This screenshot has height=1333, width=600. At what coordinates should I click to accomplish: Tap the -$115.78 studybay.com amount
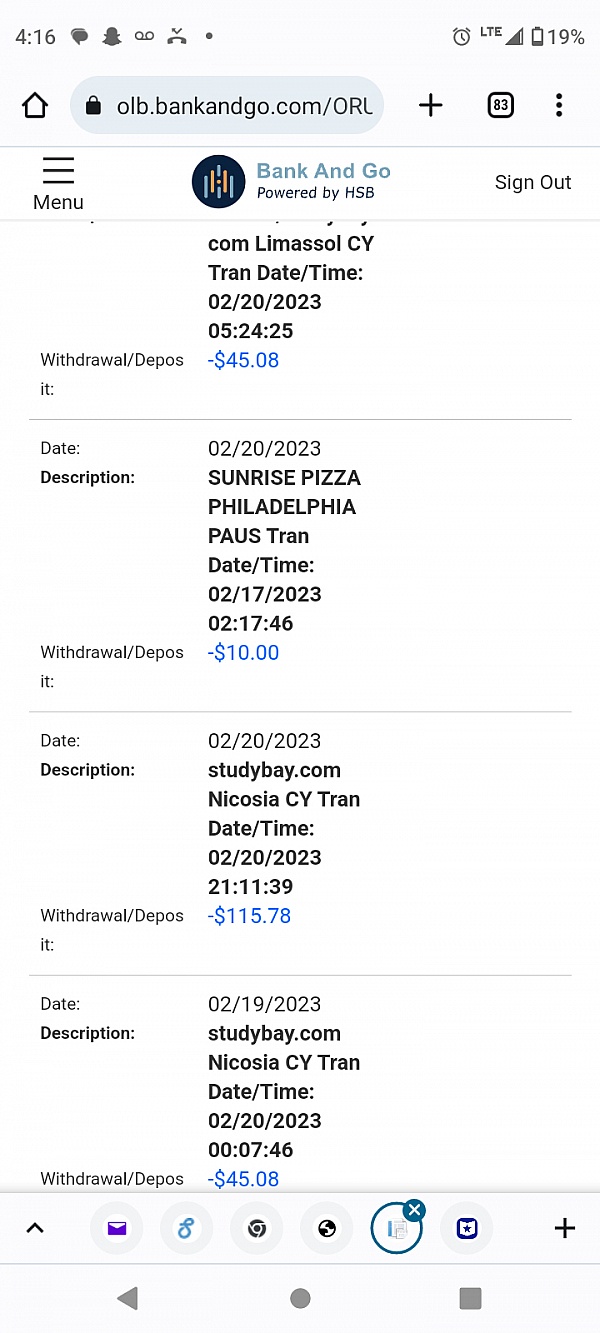coord(249,916)
